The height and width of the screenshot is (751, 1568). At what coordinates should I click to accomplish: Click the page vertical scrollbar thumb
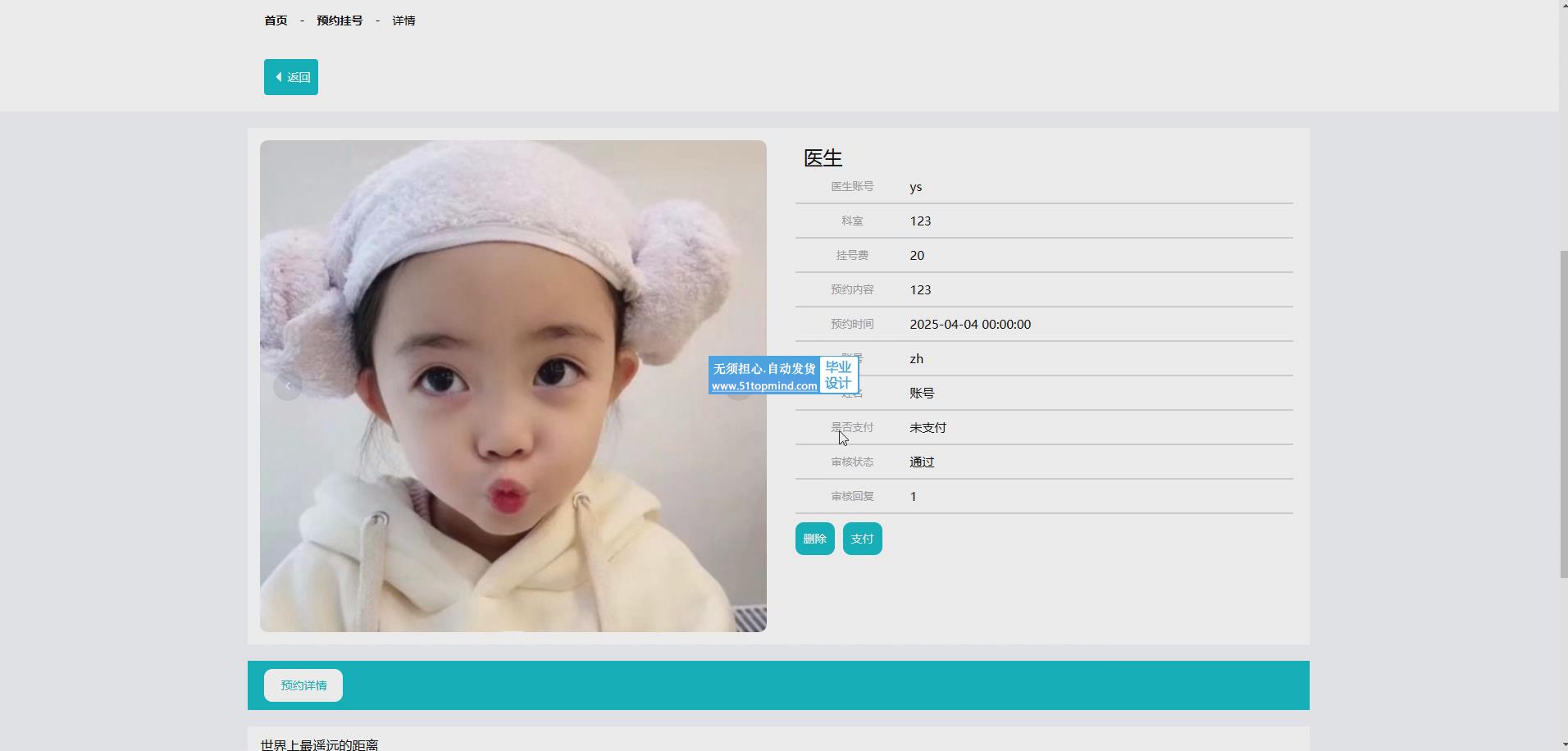tap(1563, 414)
